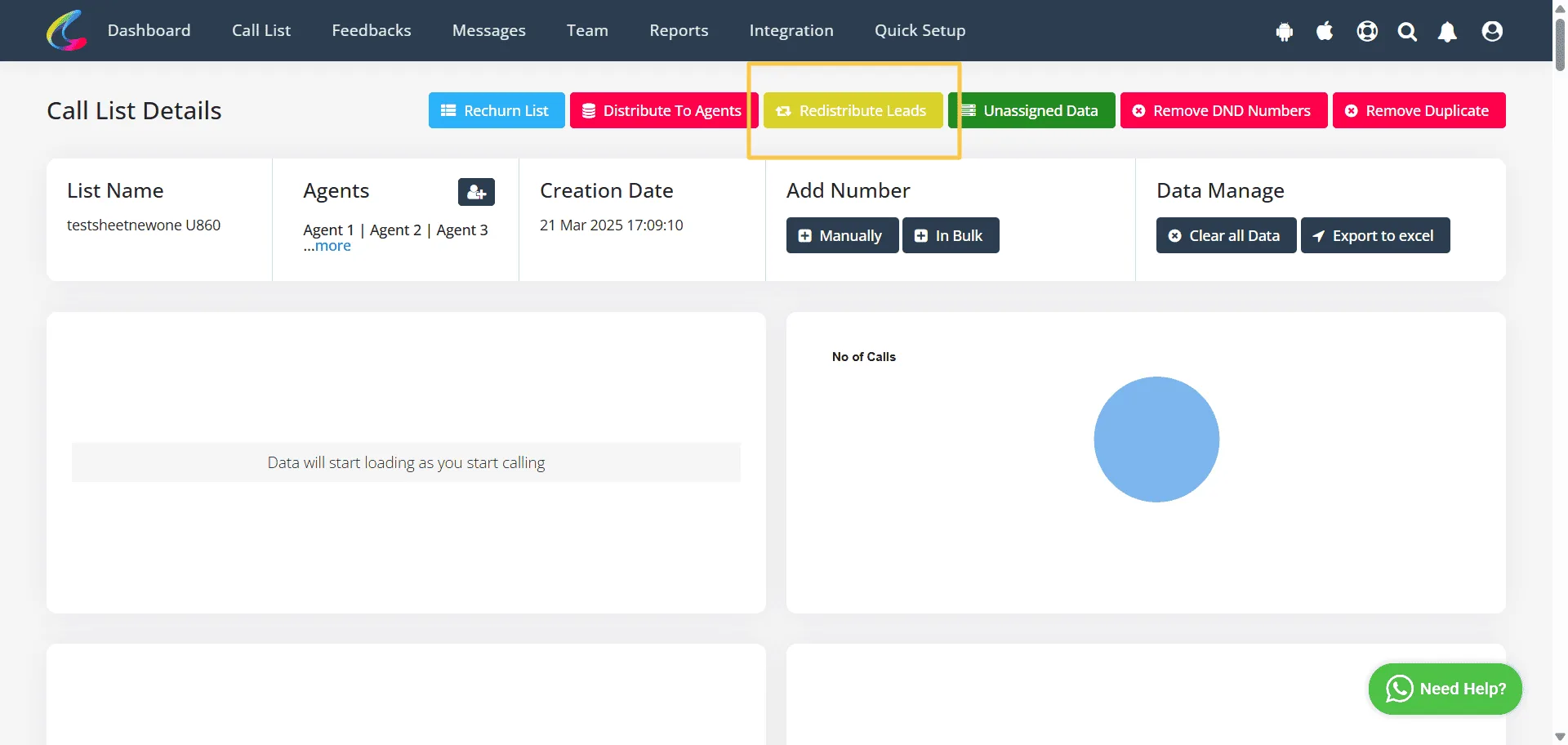Click the search magnifier icon

[1407, 31]
